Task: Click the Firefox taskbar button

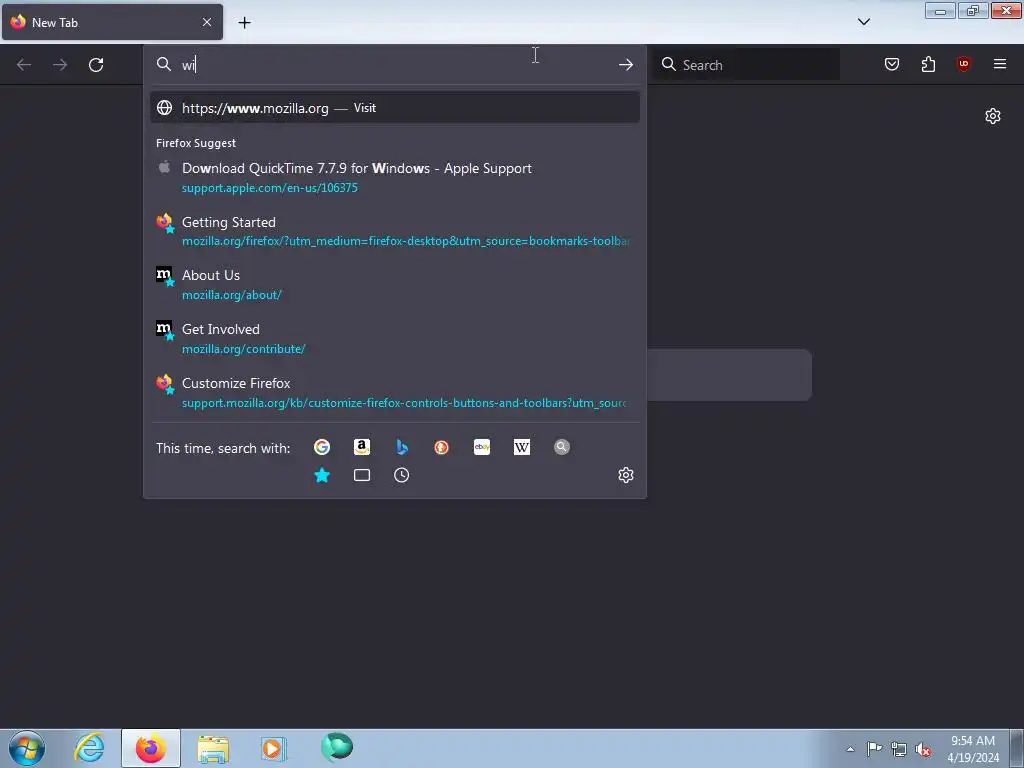Action: 151,748
